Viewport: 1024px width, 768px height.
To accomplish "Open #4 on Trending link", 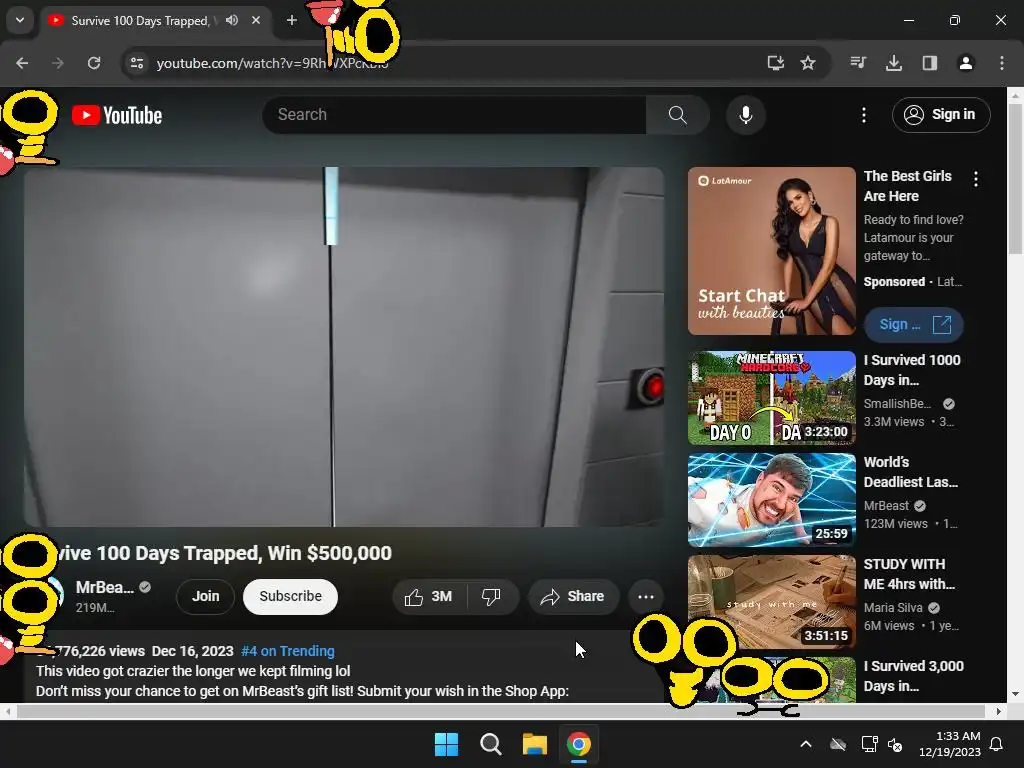I will coord(287,651).
